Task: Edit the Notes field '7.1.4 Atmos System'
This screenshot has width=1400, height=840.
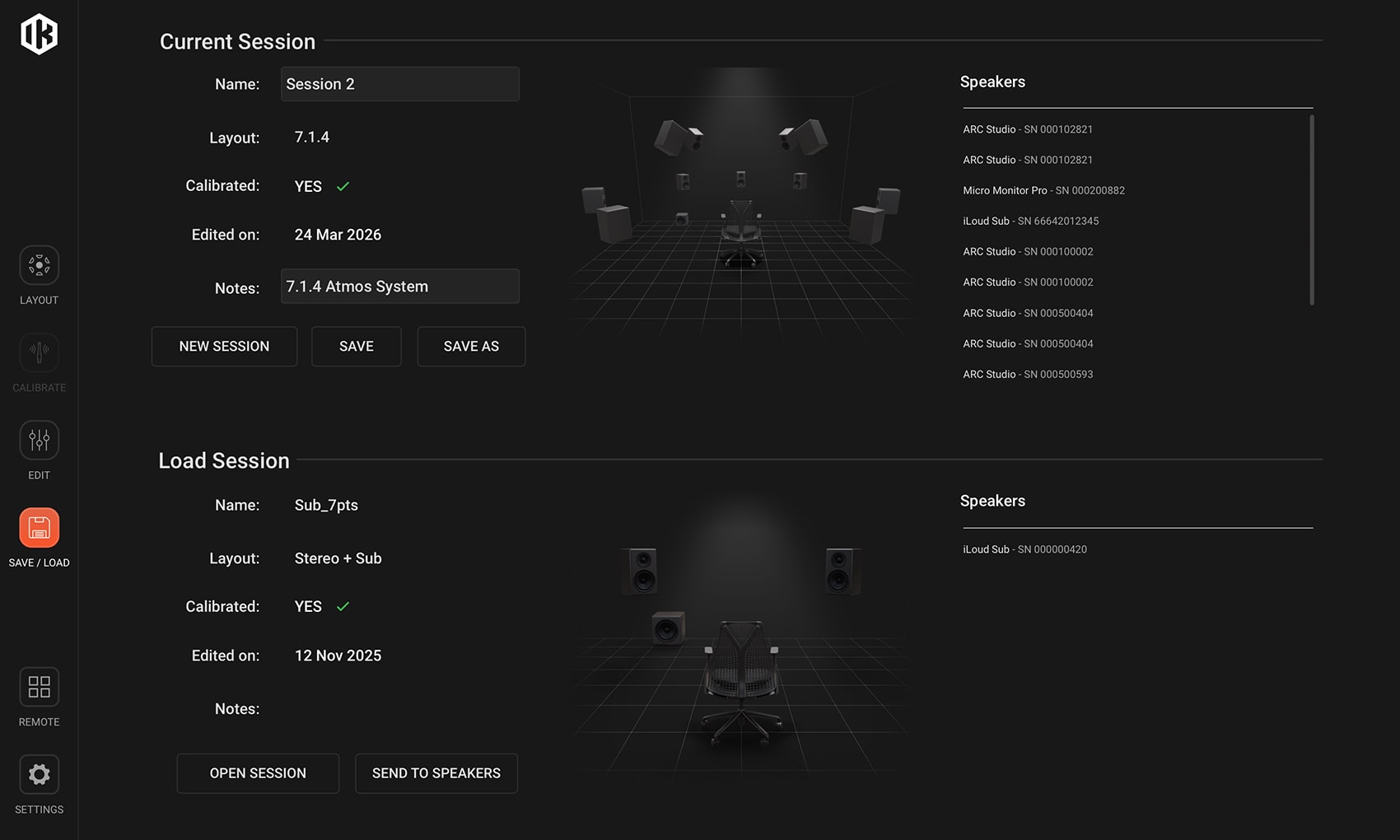Action: click(x=399, y=287)
